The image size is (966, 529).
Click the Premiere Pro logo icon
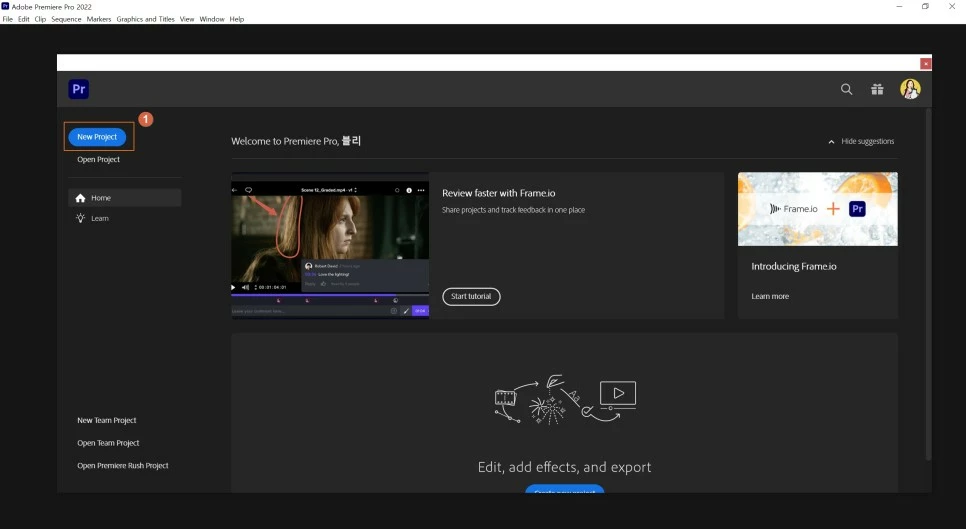click(x=78, y=89)
